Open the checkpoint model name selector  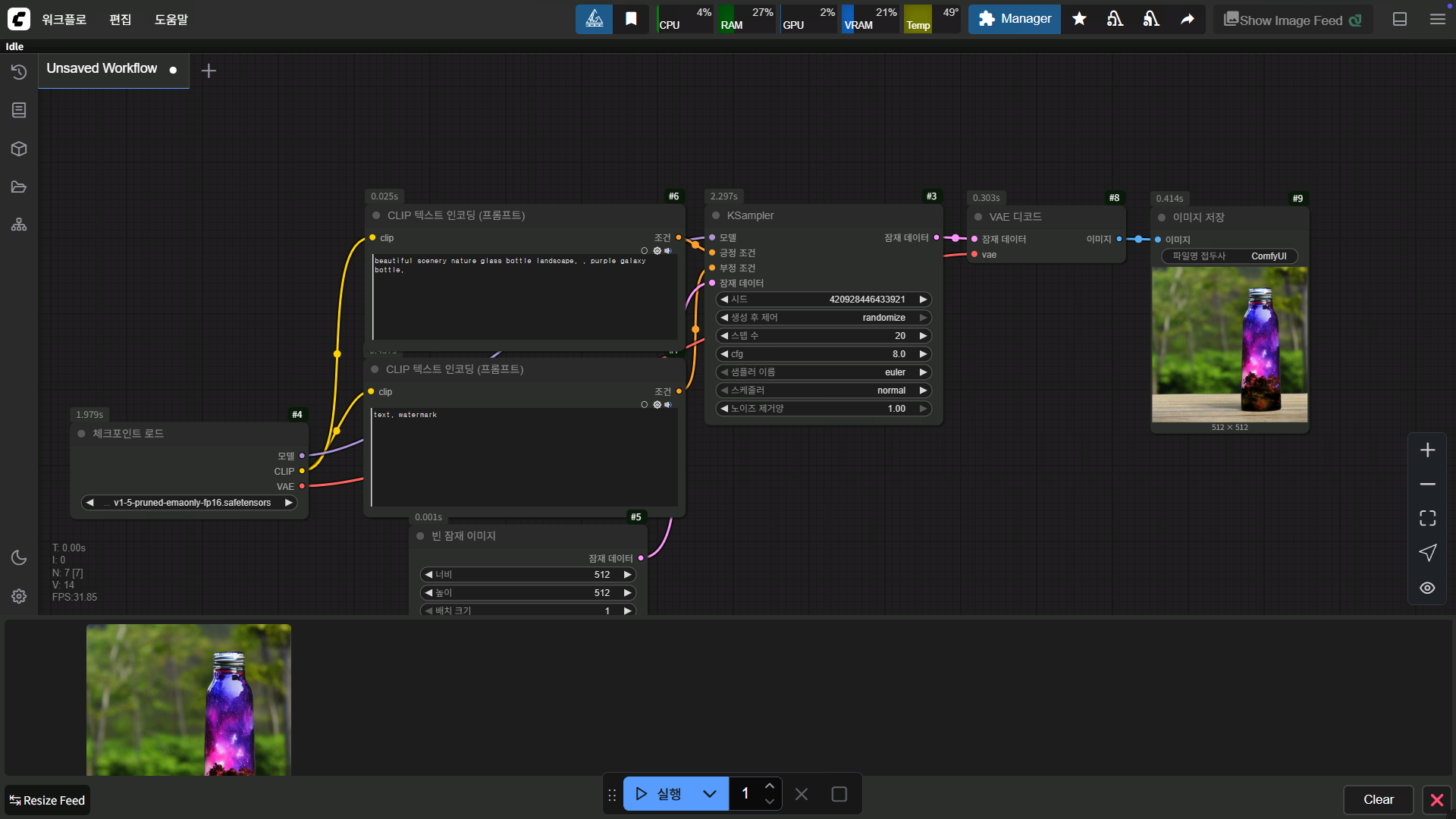tap(190, 503)
